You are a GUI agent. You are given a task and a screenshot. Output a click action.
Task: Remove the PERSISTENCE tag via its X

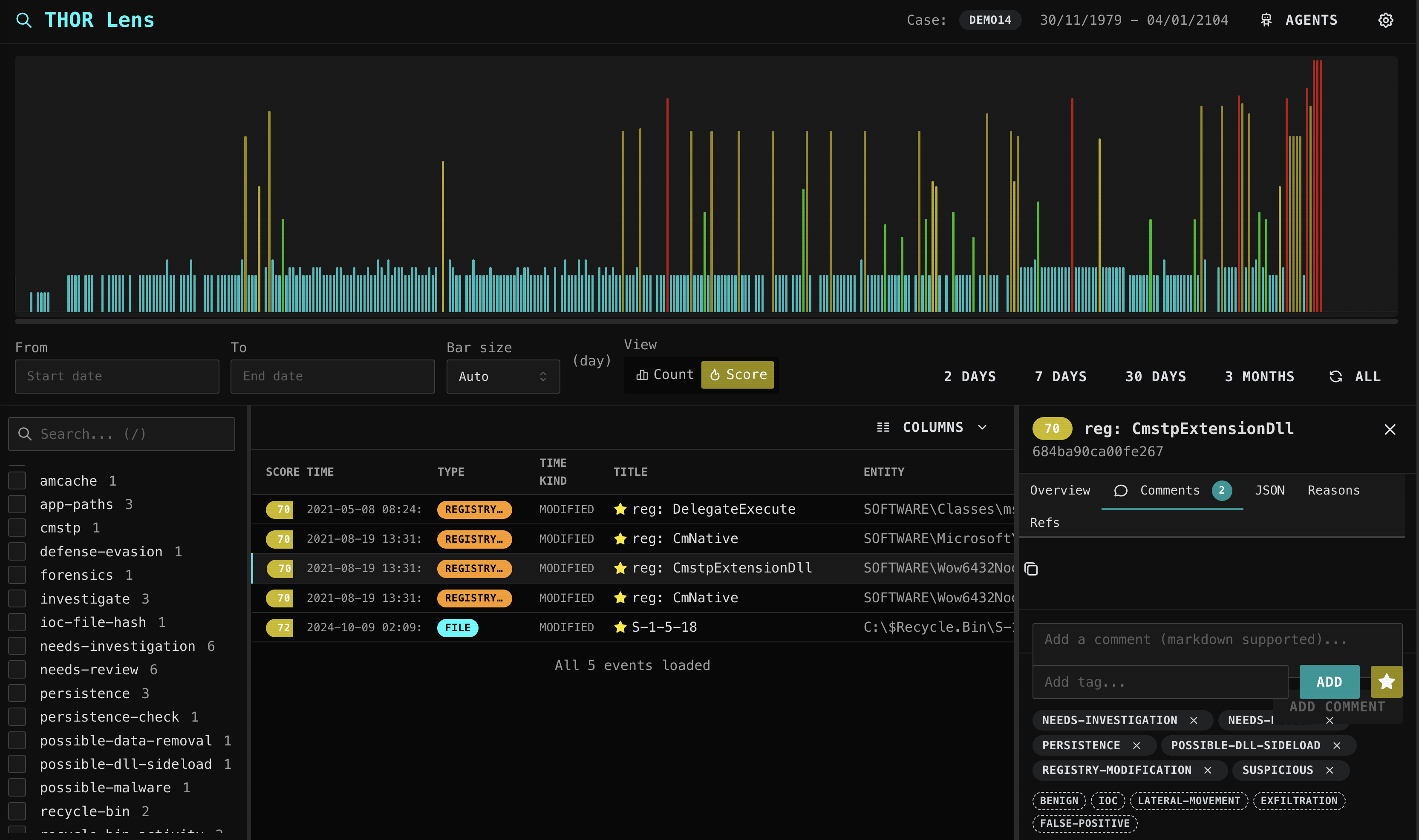[1136, 745]
